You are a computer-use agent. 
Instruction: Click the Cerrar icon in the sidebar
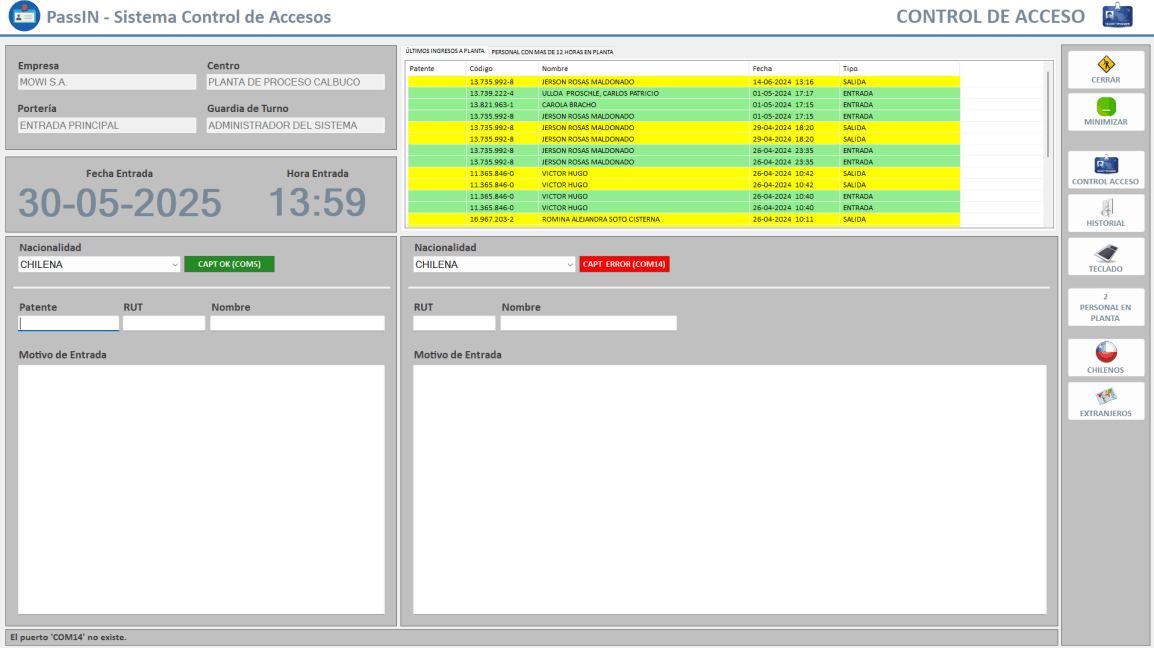click(1105, 65)
